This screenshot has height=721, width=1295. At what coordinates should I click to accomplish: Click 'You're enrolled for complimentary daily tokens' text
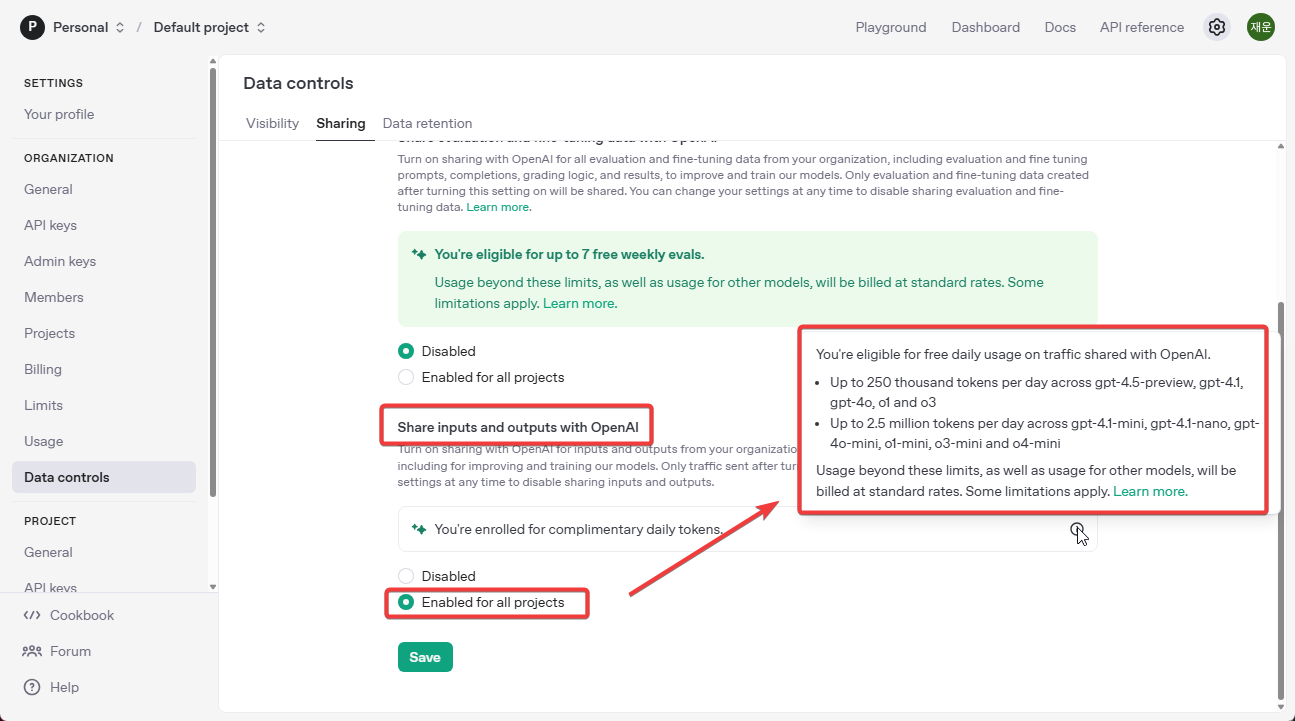(x=578, y=529)
